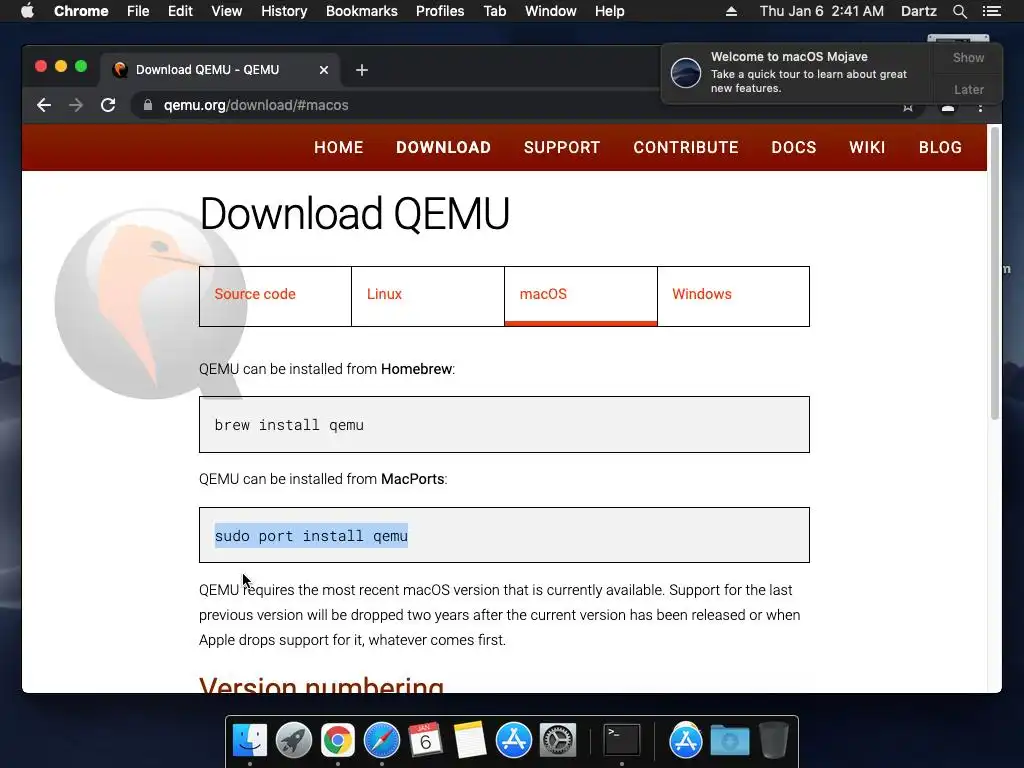Open the Profiles menu
This screenshot has width=1024, height=768.
click(x=440, y=11)
